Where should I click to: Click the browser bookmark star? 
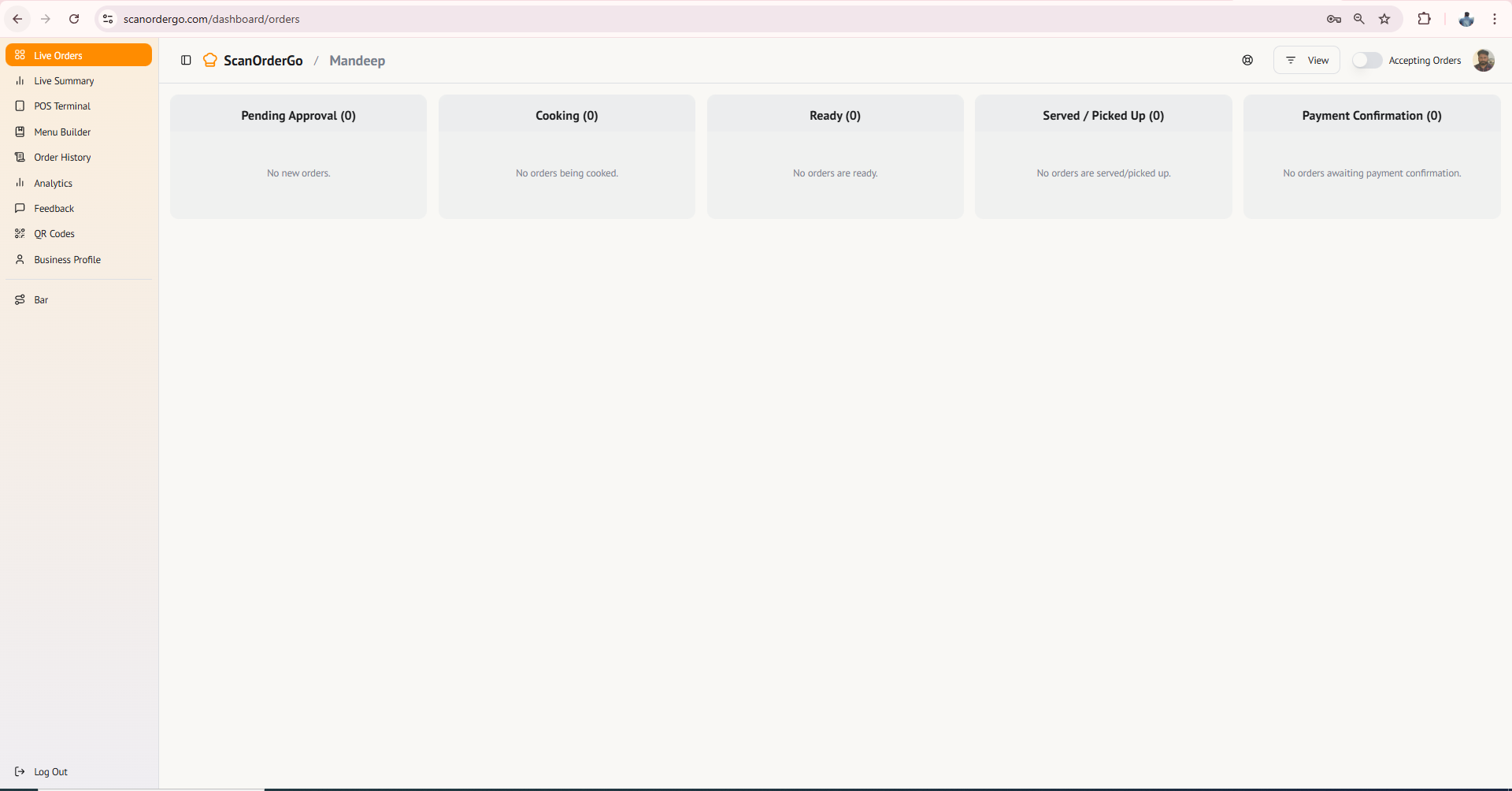click(x=1384, y=18)
